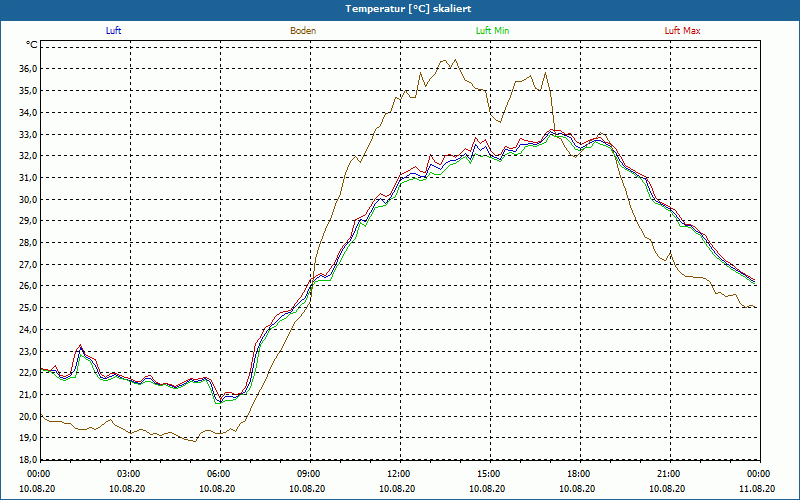Screen dimensions: 800x500
Task: Click the 09:00 time axis label
Action: (310, 474)
